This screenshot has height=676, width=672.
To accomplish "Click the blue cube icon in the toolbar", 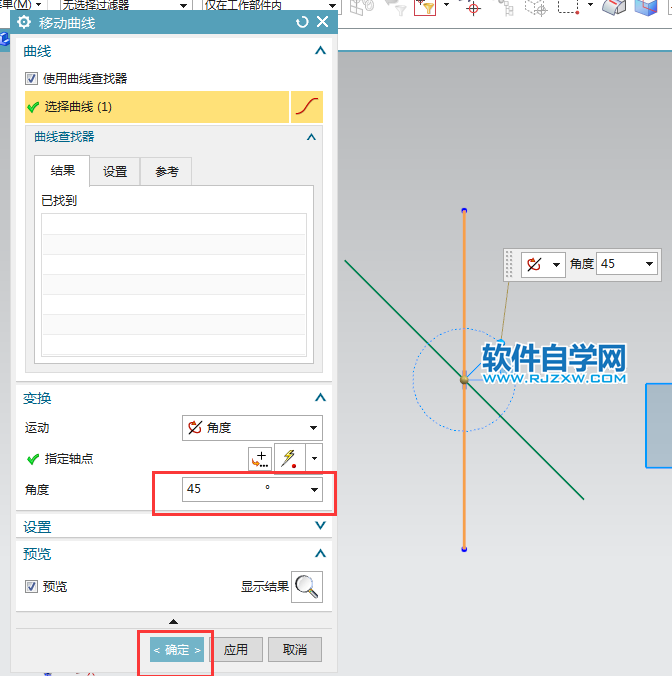I will pyautogui.click(x=646, y=8).
